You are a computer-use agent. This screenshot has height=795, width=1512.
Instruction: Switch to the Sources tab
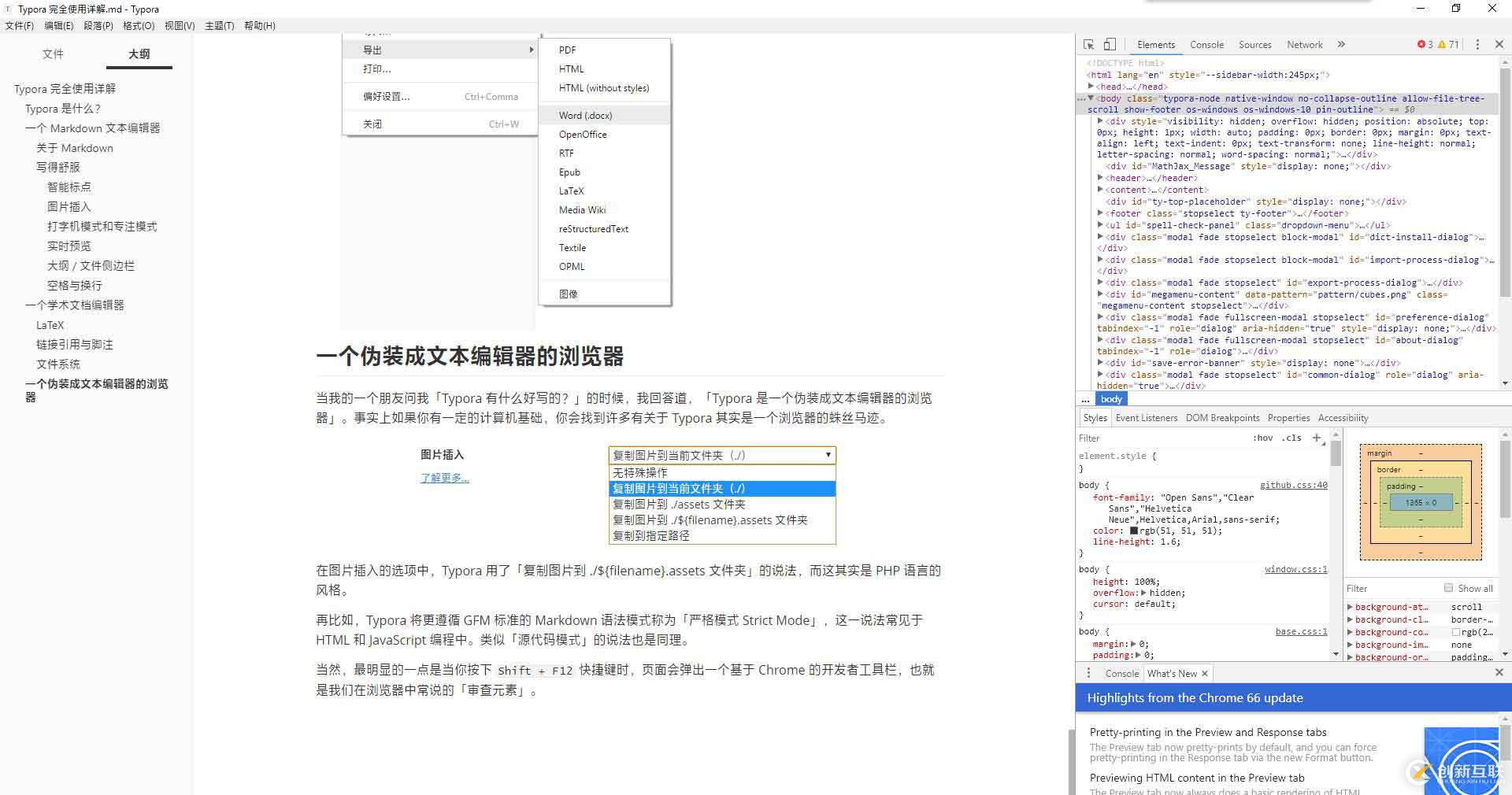click(1255, 45)
